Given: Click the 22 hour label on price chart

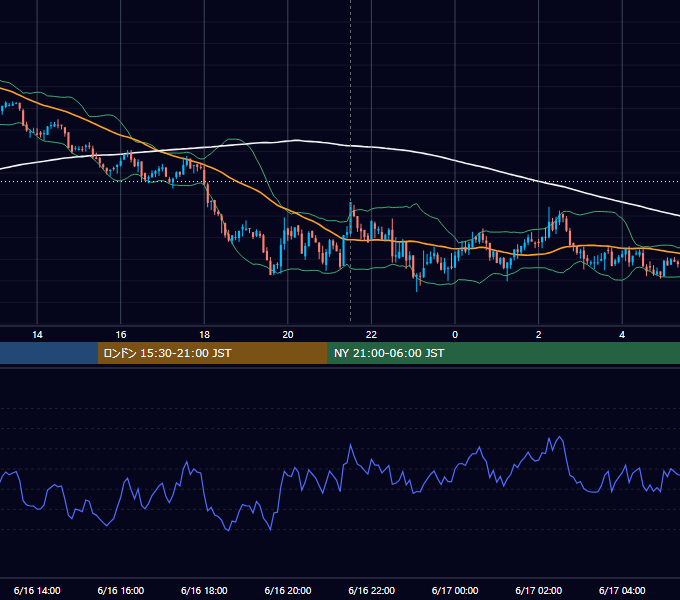Looking at the screenshot, I should (x=371, y=335).
